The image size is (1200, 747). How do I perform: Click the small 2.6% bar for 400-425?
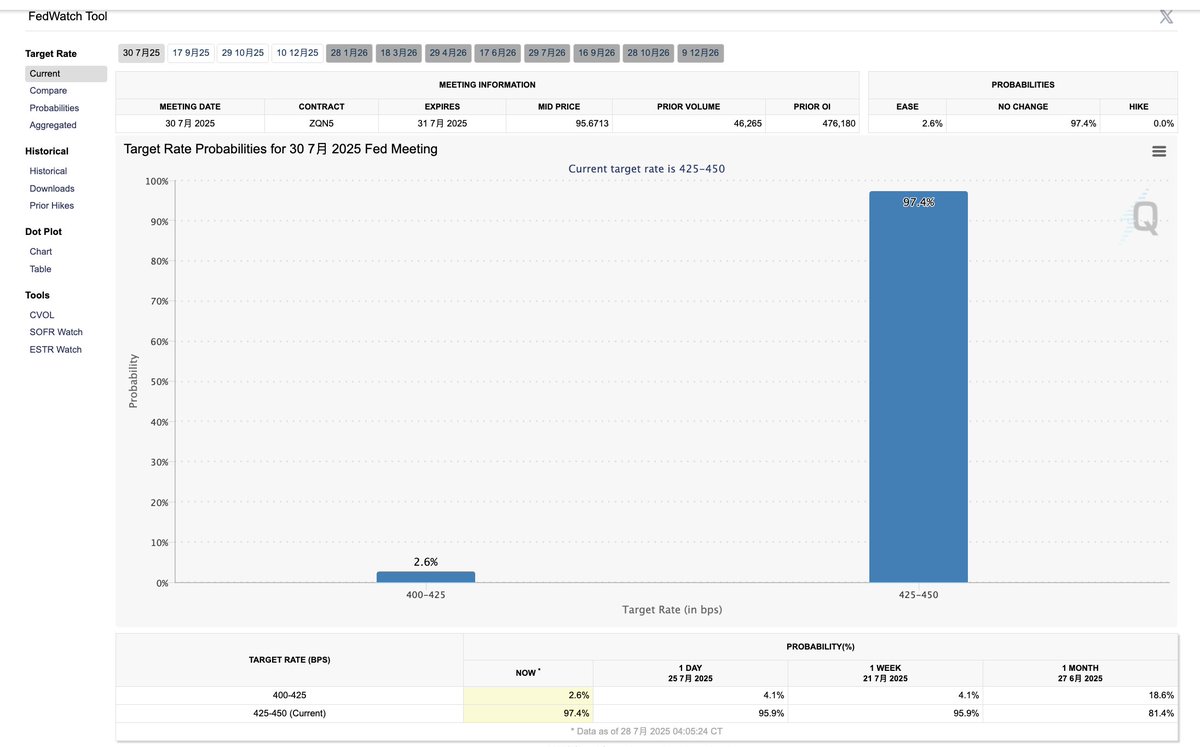pos(426,577)
